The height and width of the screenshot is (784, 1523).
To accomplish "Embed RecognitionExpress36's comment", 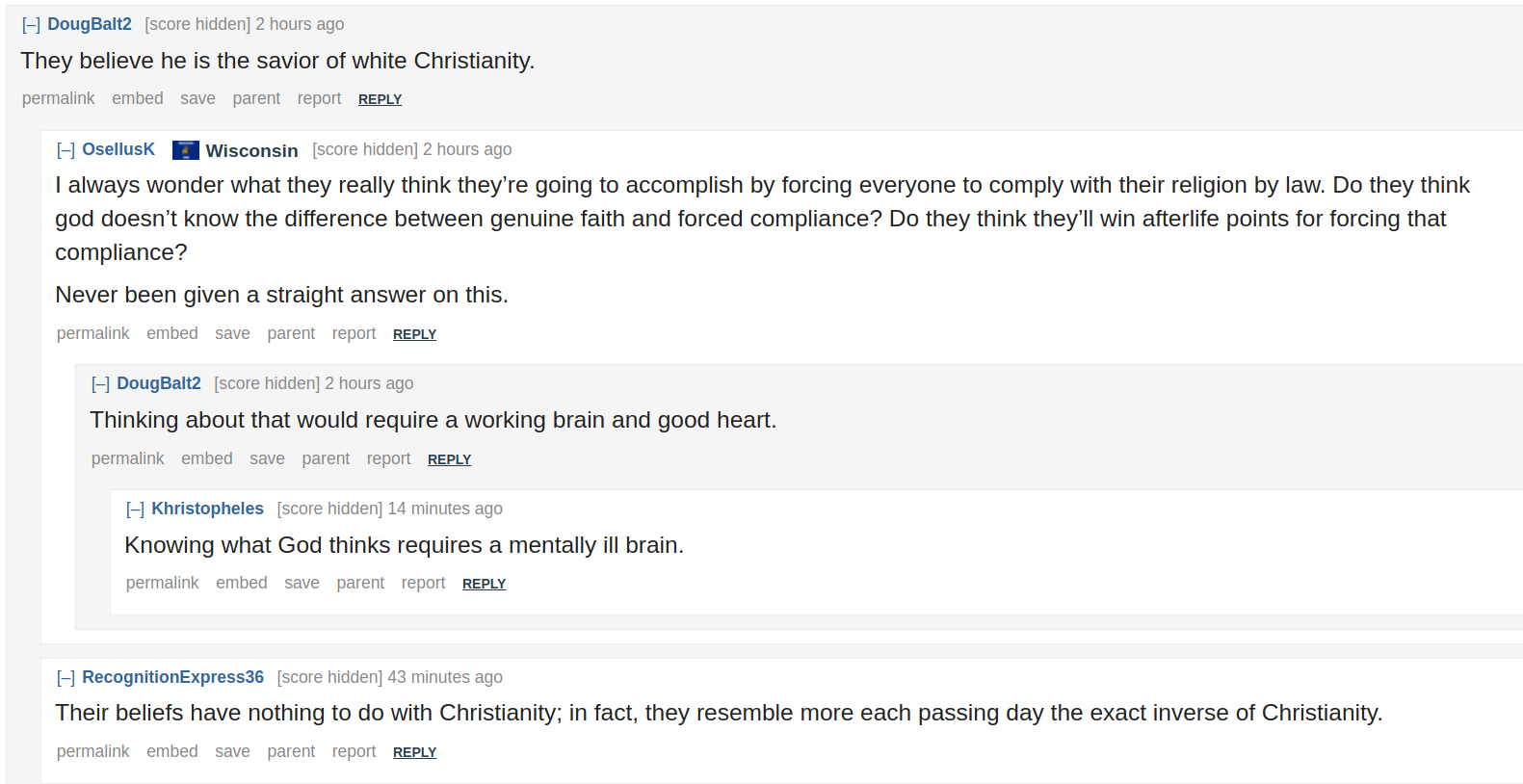I will tap(172, 751).
